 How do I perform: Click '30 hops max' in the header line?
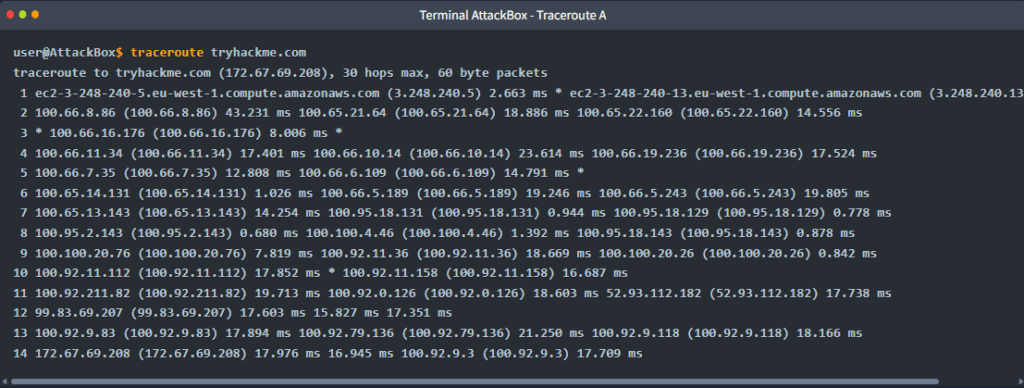pyautogui.click(x=383, y=73)
